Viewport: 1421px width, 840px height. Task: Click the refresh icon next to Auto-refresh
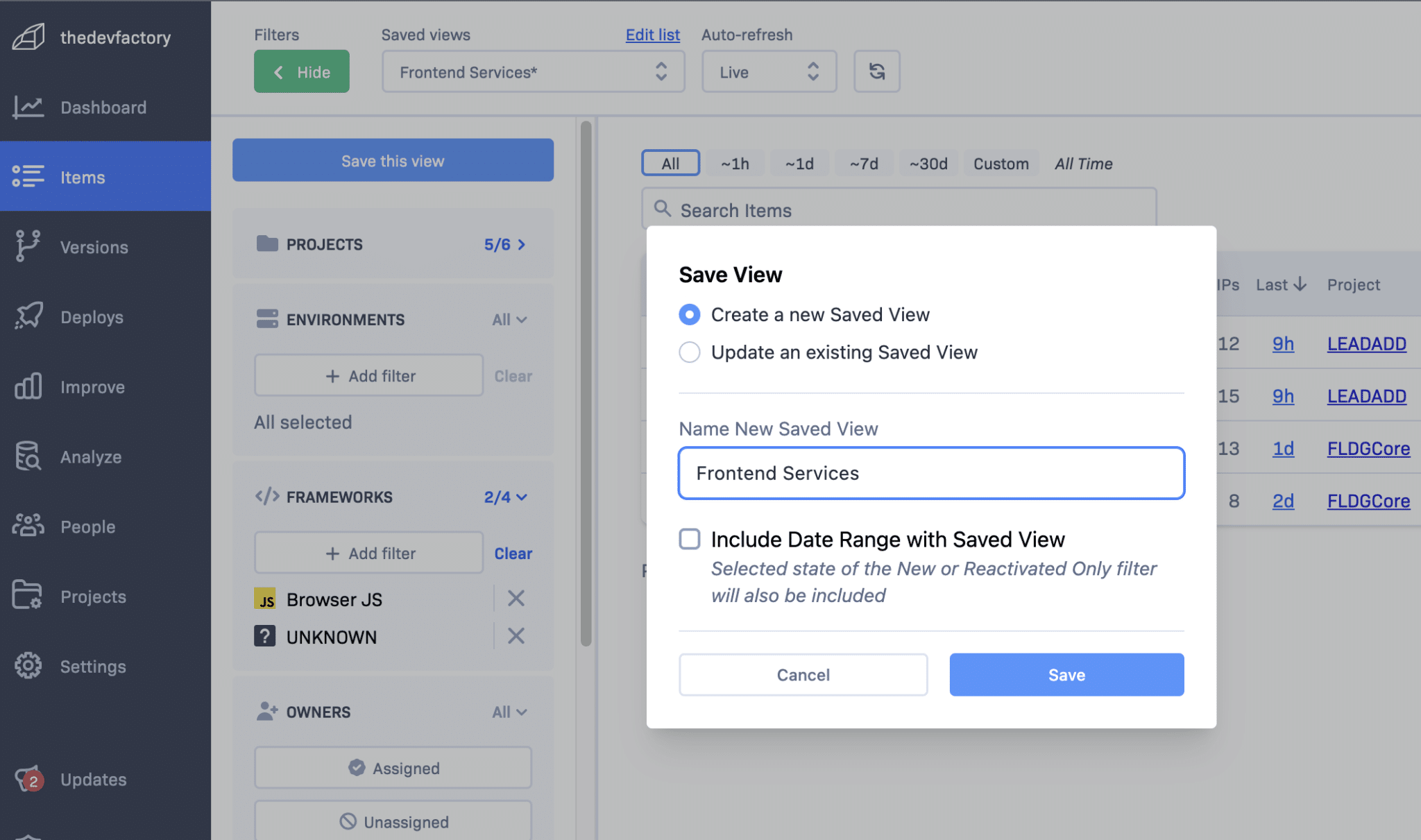[x=876, y=71]
